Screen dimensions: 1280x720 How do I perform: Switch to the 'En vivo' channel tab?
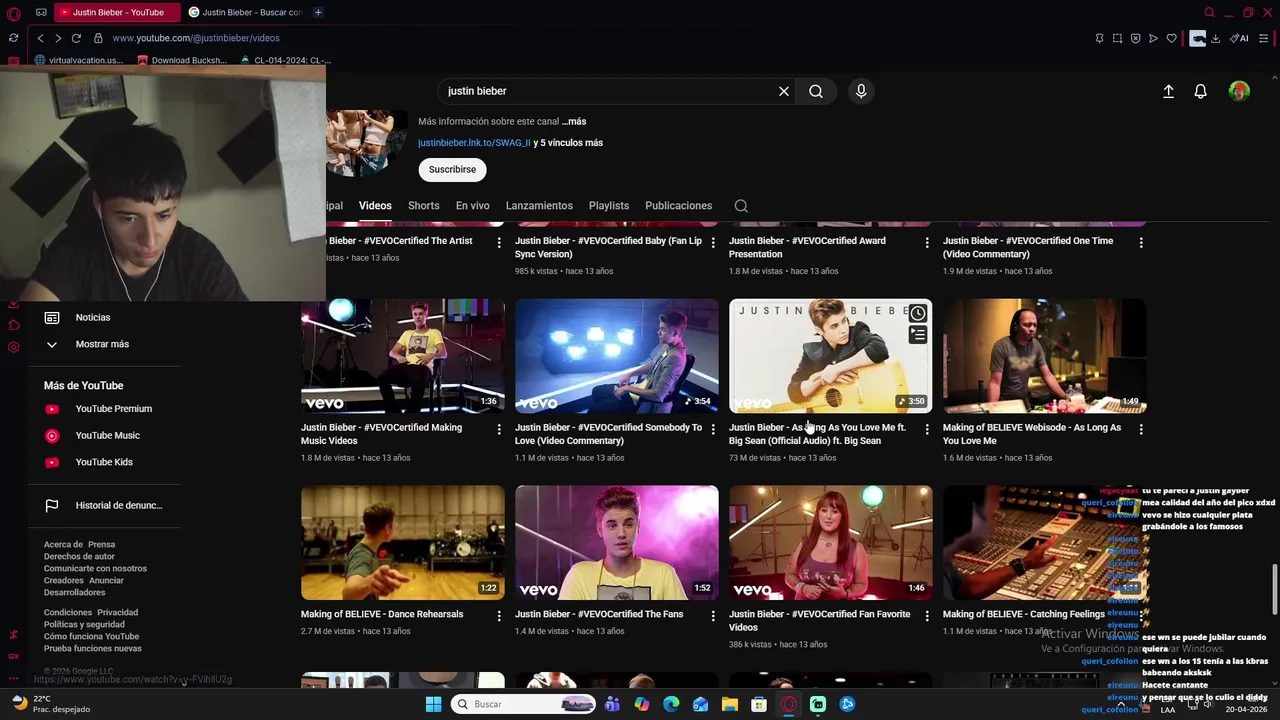click(473, 206)
